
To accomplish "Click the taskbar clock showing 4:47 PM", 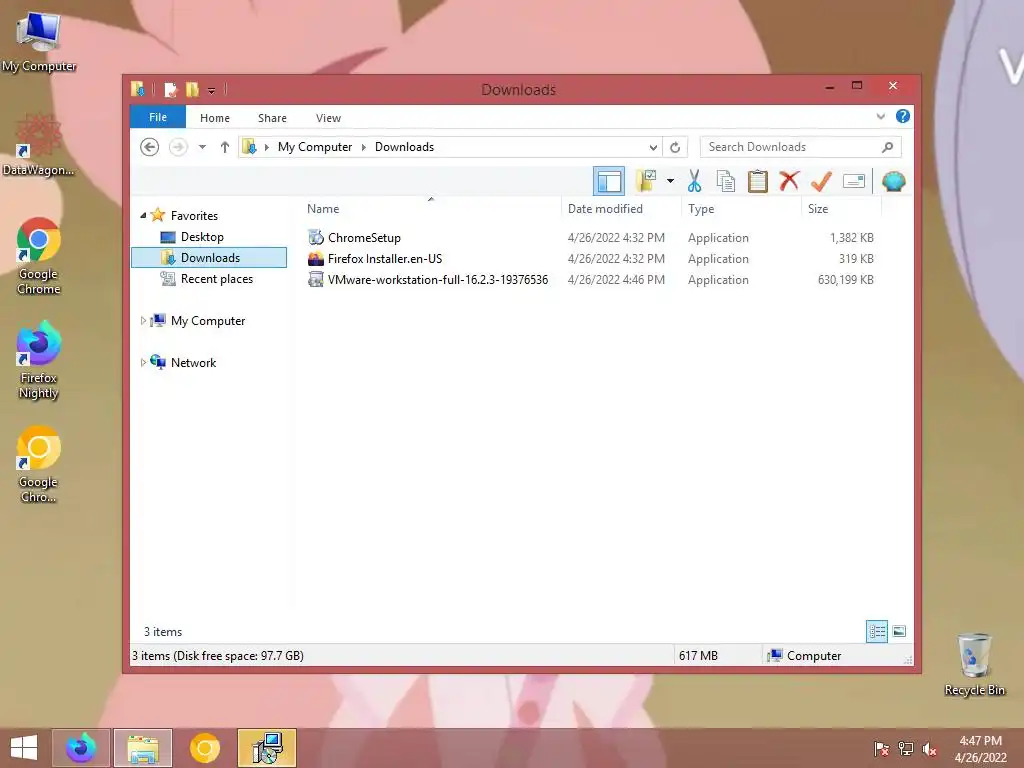I will 980,749.
